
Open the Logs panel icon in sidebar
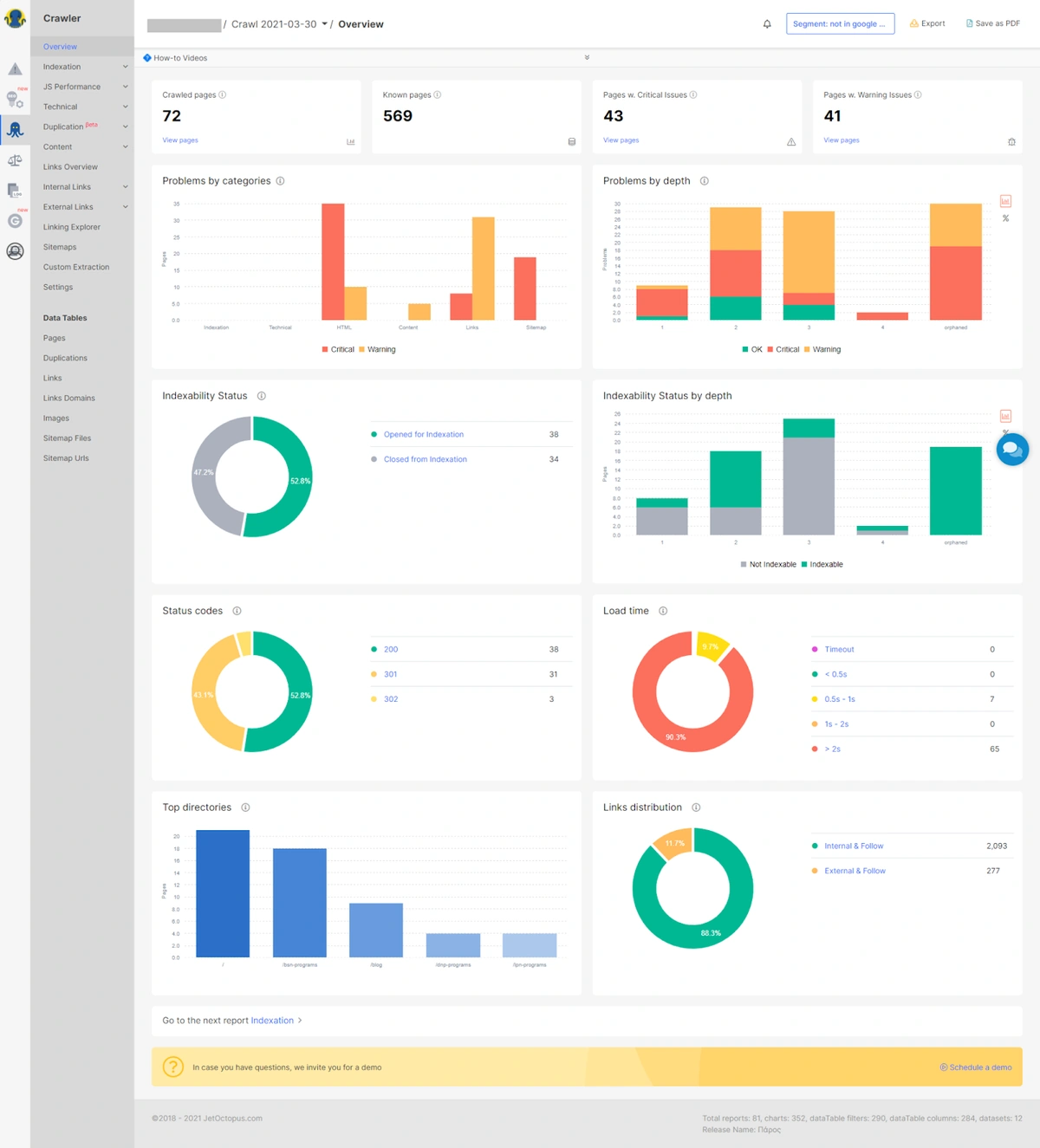13,190
